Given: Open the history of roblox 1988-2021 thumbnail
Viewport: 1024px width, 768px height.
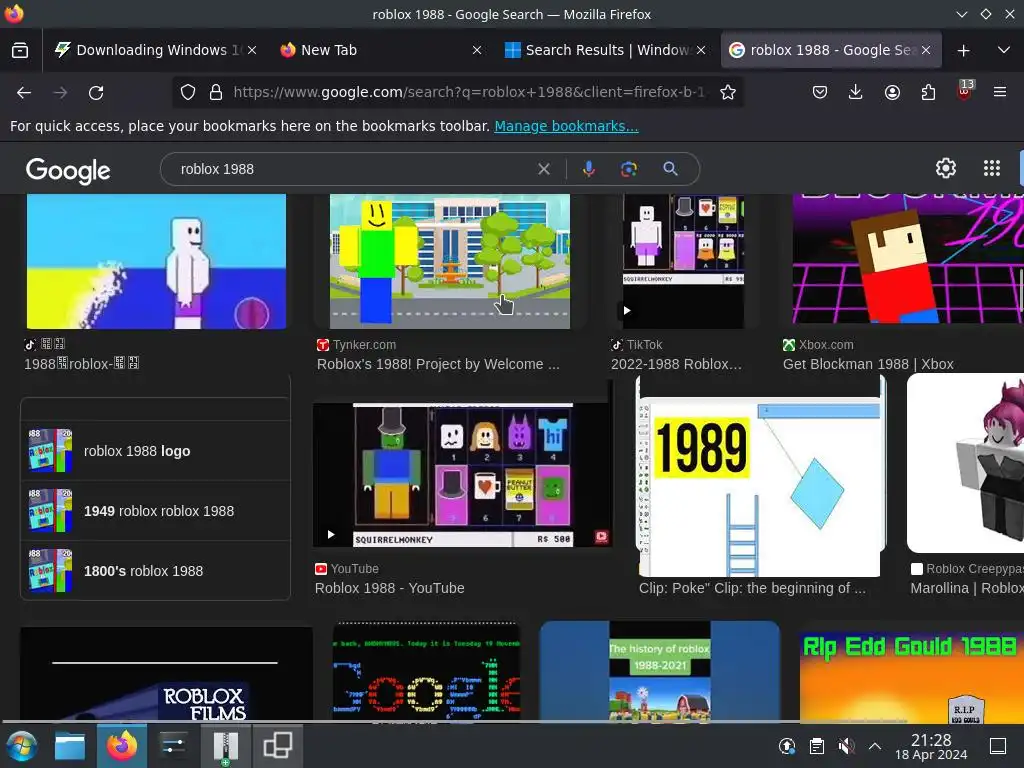Looking at the screenshot, I should [x=660, y=671].
